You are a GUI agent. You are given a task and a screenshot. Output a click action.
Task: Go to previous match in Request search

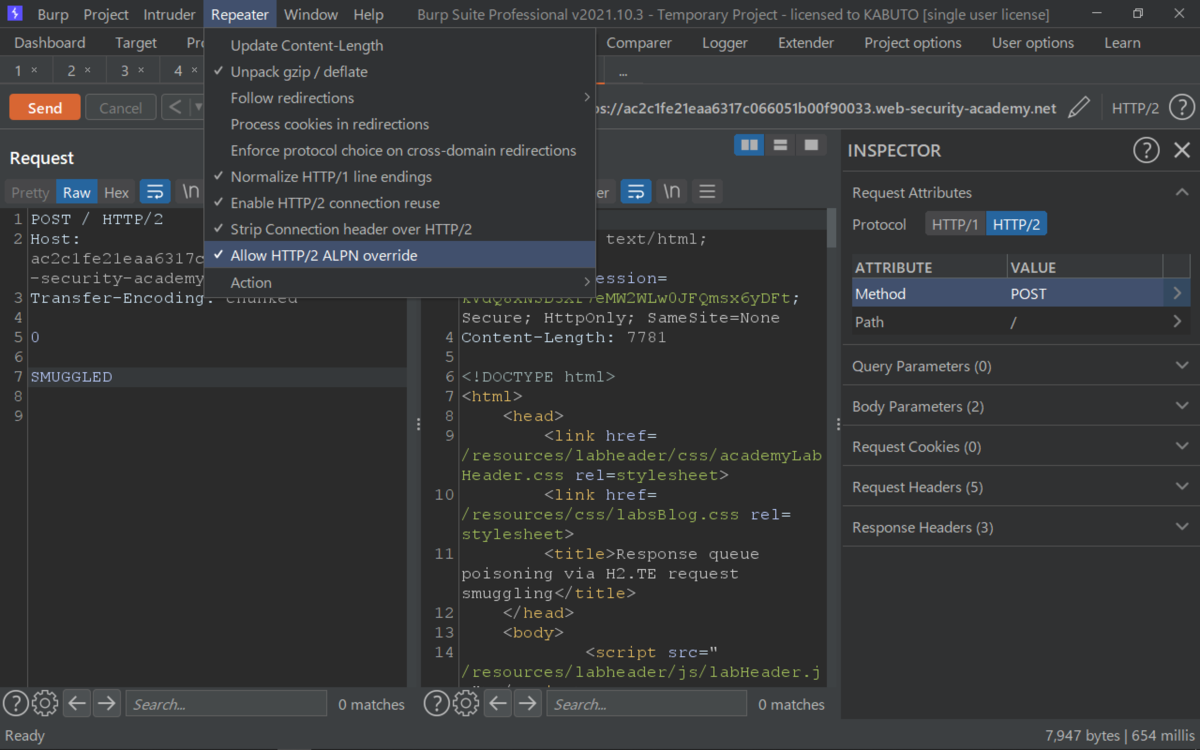click(77, 703)
